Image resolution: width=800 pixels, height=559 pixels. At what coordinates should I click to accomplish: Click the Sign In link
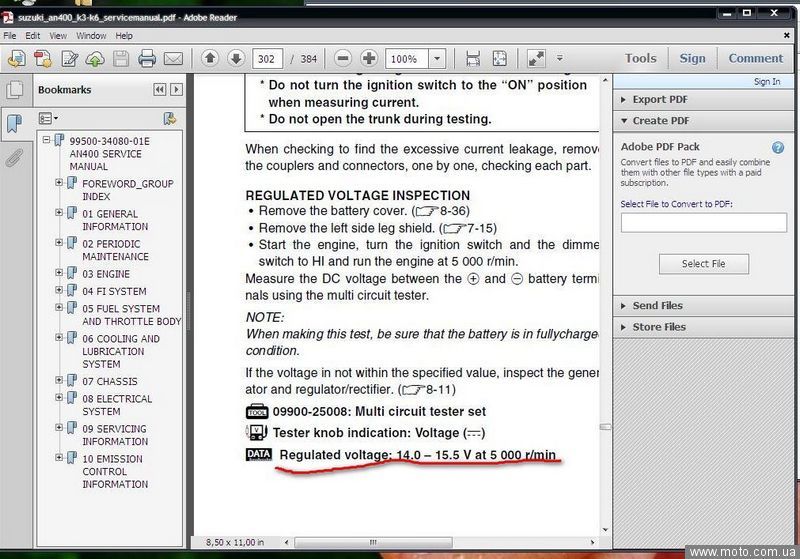(766, 82)
